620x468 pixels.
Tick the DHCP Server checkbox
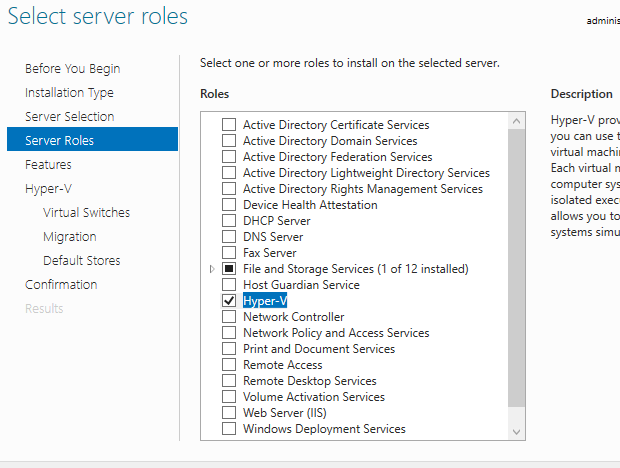(x=229, y=221)
